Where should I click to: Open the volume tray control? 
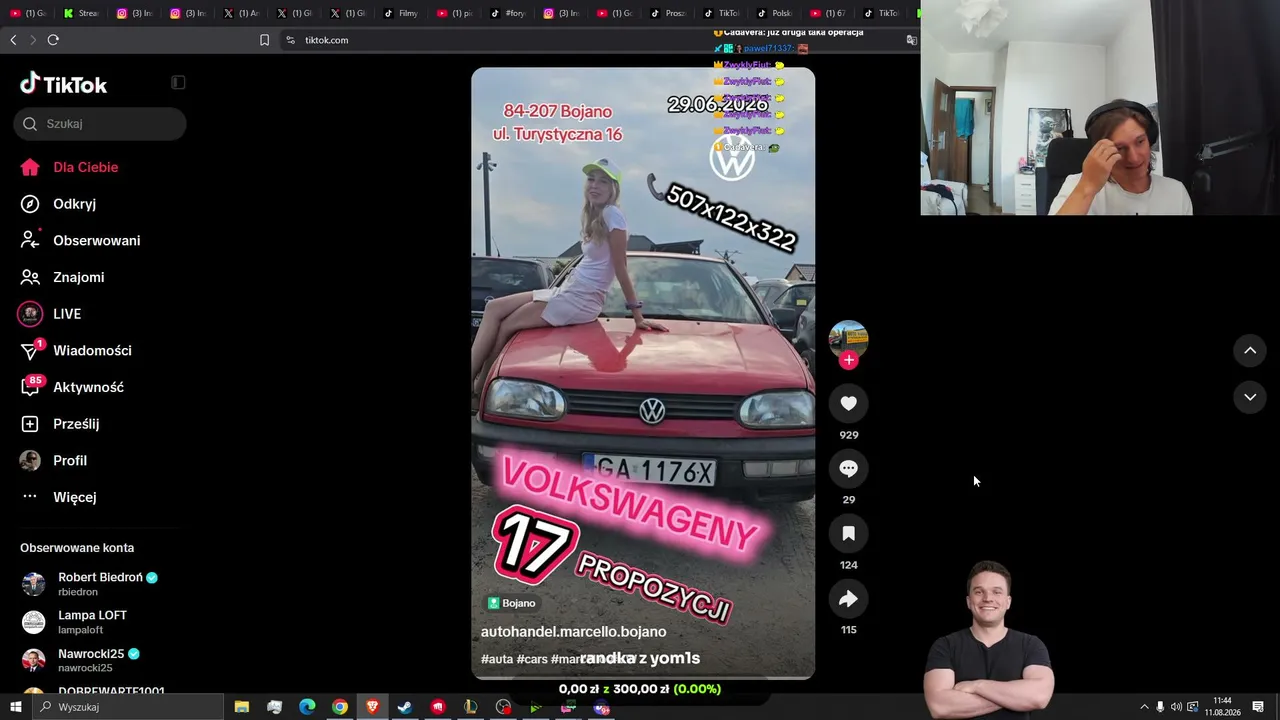(1176, 707)
